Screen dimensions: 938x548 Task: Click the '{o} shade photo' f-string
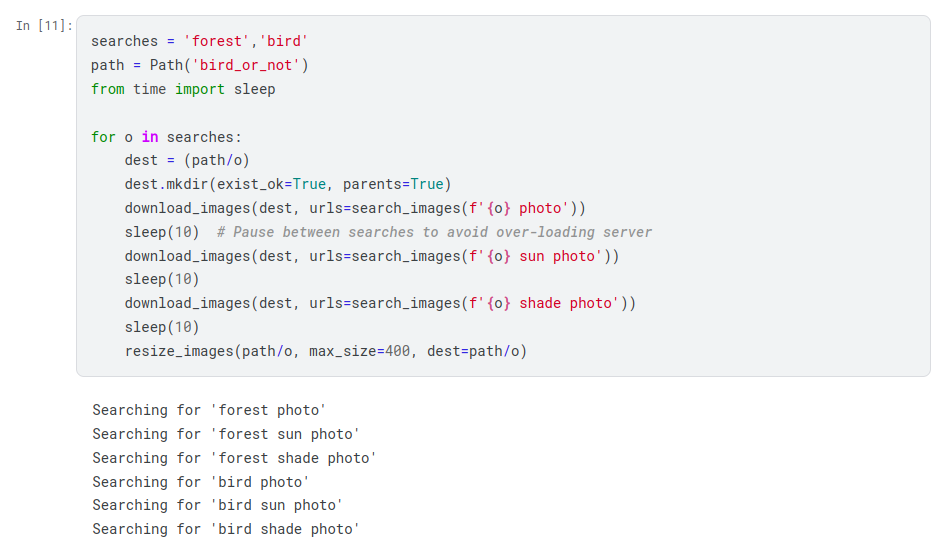[552, 303]
